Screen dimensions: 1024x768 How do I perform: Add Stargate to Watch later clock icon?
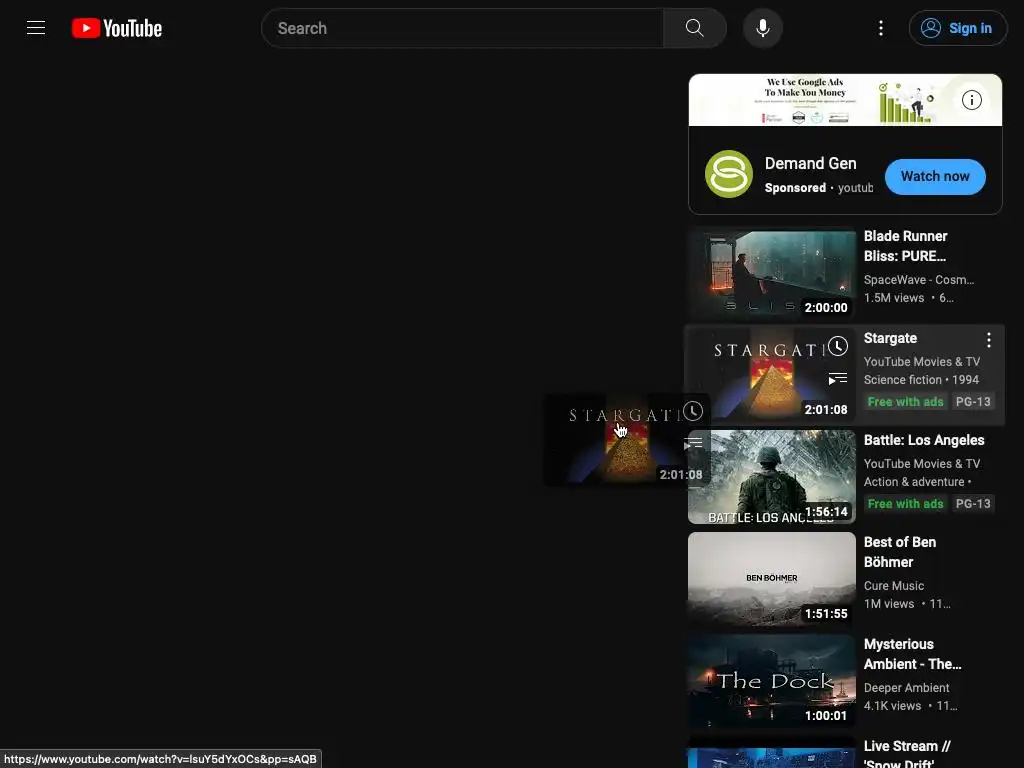click(x=838, y=346)
